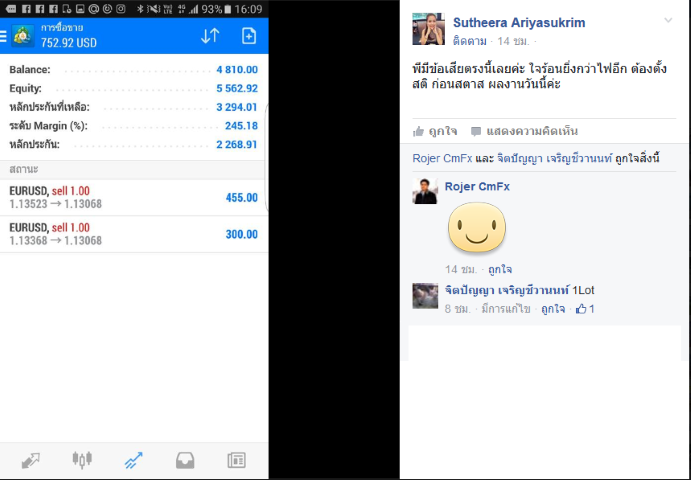Click จิตปัญญา เจริญชีวานนท์ commenter name on 1Lot comment
Image resolution: width=691 pixels, height=480 pixels.
point(507,290)
